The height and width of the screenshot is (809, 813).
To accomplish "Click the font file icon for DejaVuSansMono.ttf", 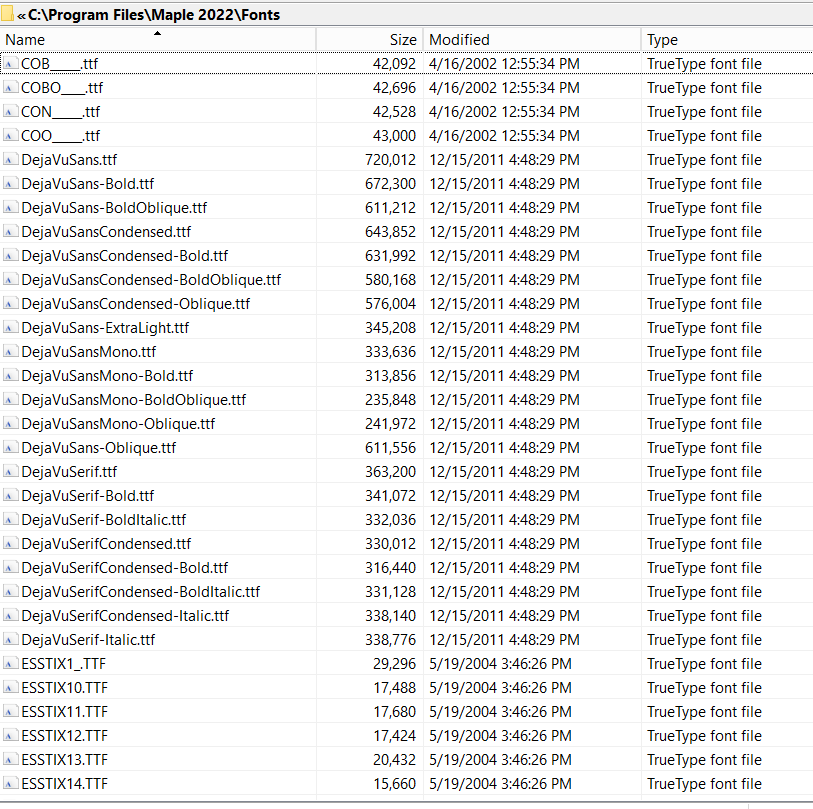I will pyautogui.click(x=10, y=352).
